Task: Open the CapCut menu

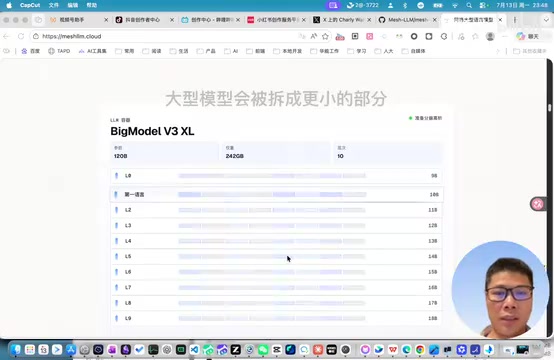Action: coord(30,5)
